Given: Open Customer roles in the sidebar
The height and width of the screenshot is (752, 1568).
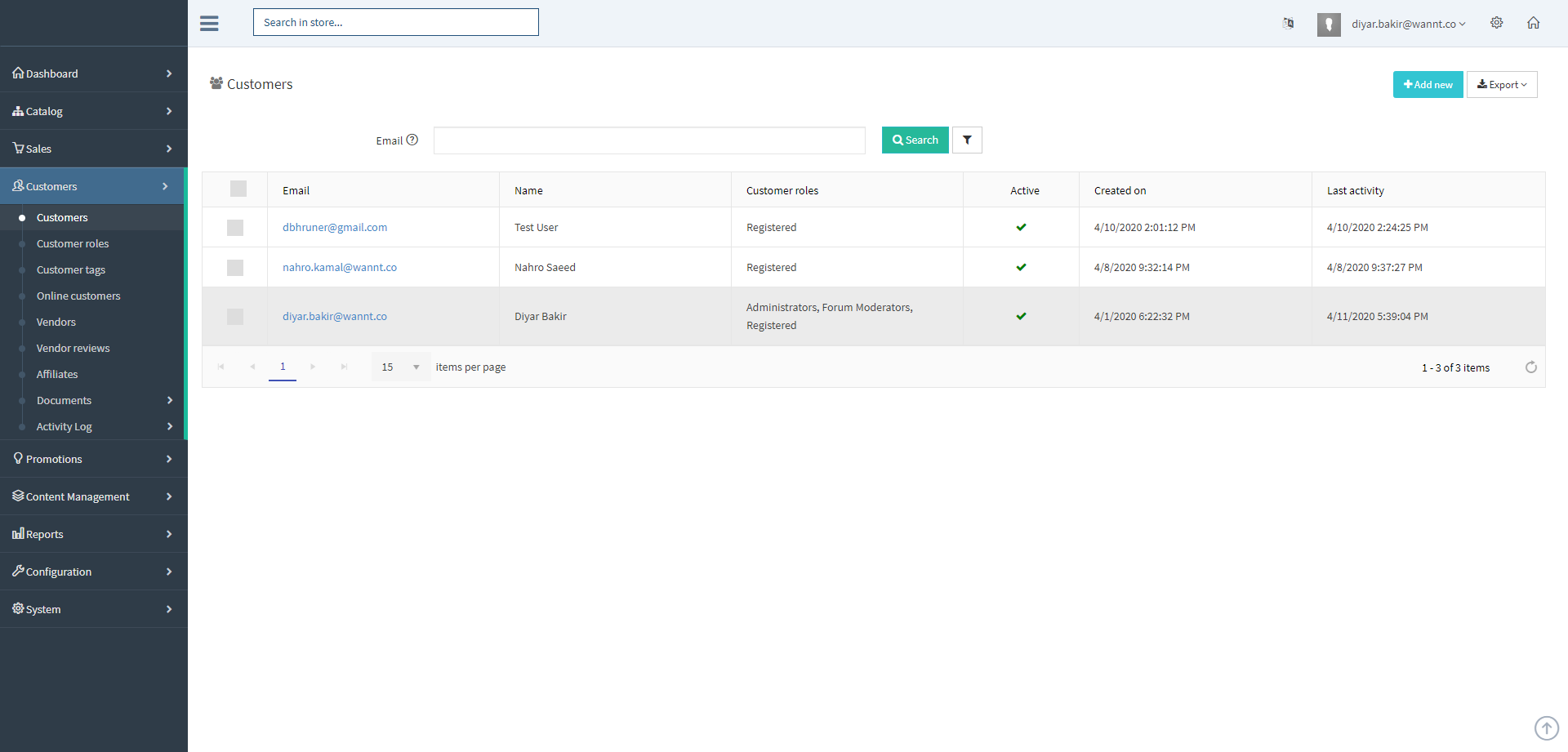Looking at the screenshot, I should [73, 244].
